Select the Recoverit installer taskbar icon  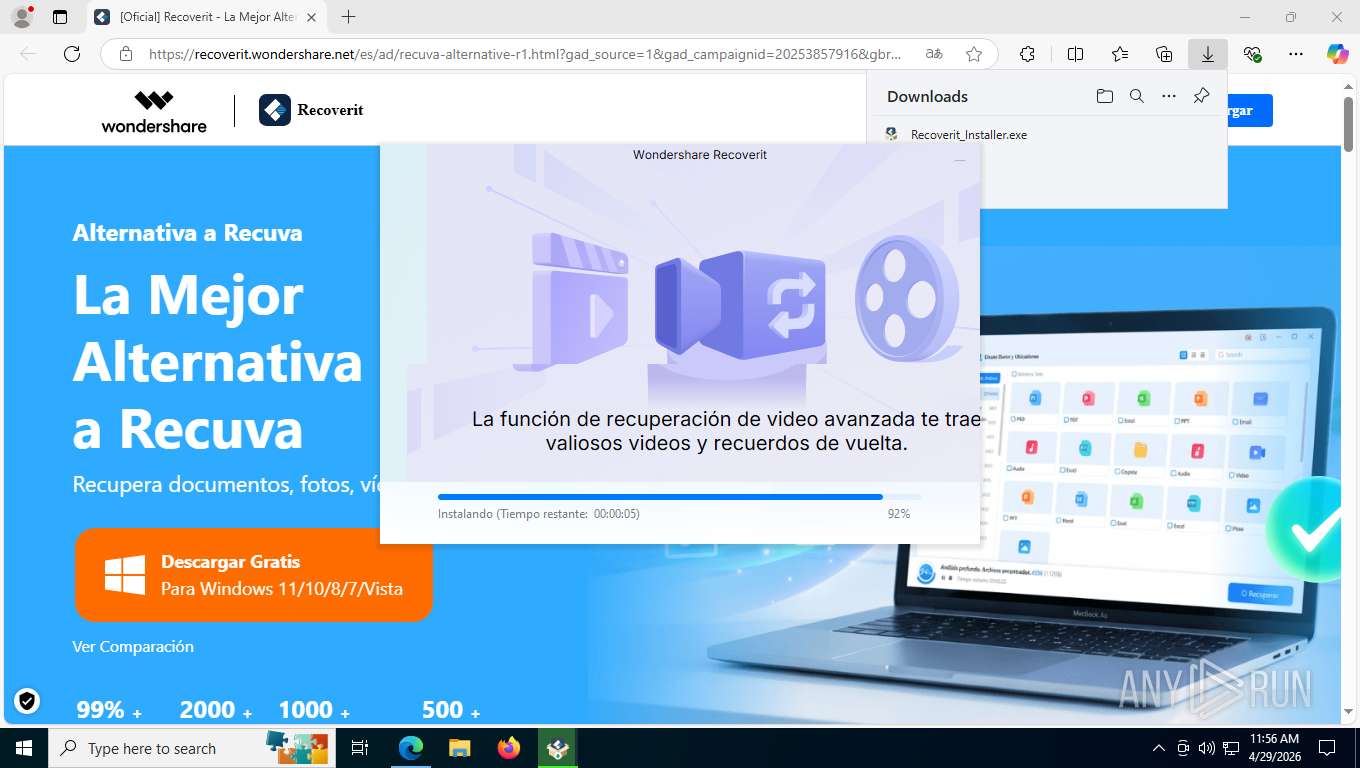click(x=558, y=748)
